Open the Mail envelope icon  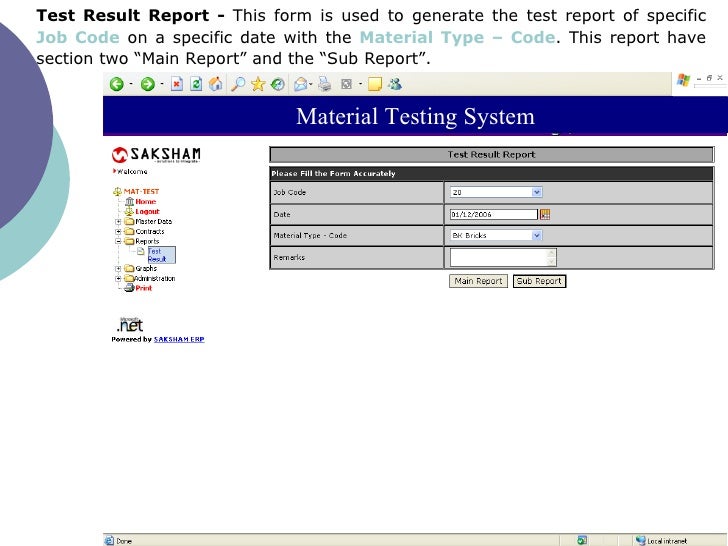point(300,84)
